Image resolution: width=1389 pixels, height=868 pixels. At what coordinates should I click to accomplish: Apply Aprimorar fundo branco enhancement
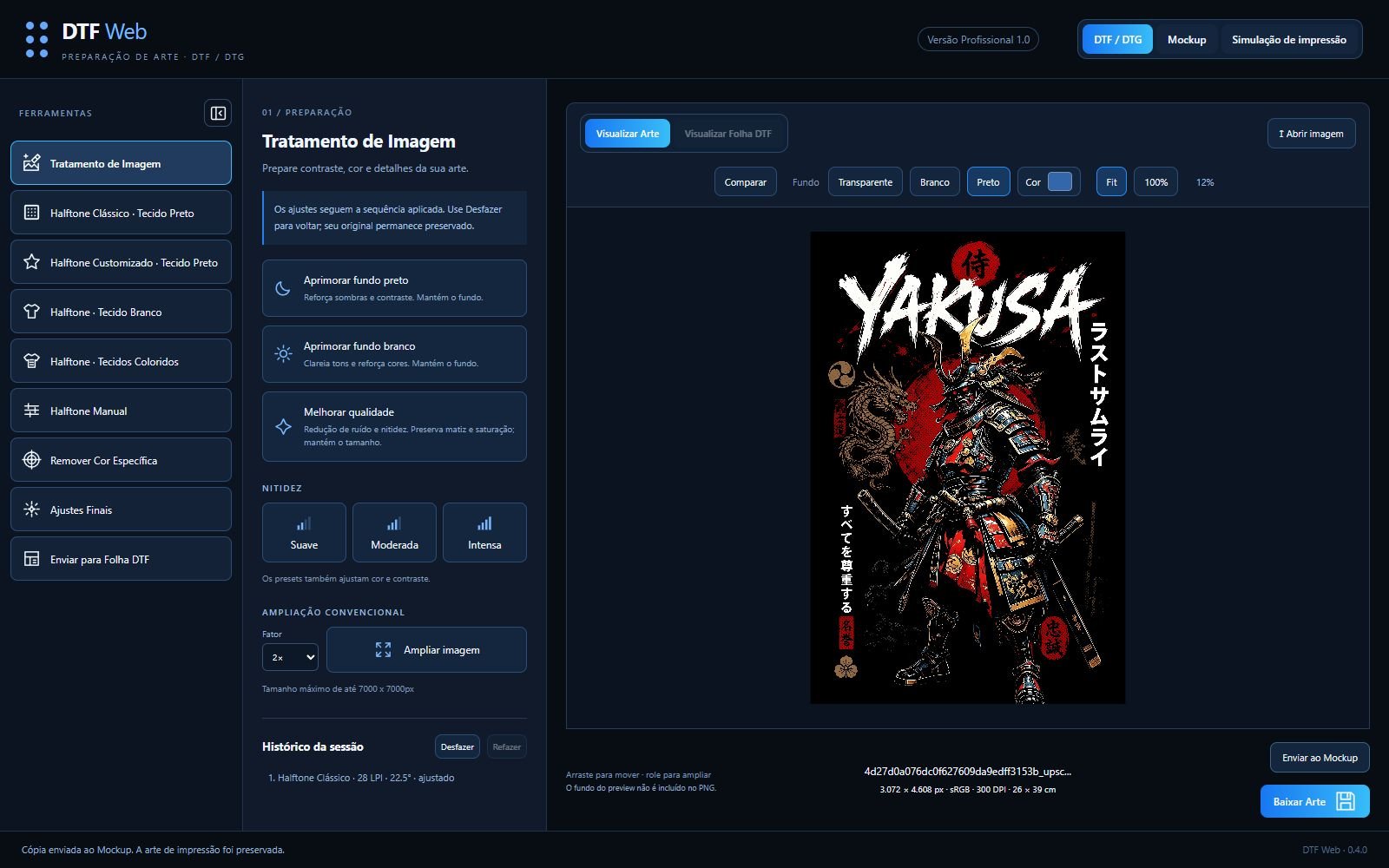[x=394, y=354]
